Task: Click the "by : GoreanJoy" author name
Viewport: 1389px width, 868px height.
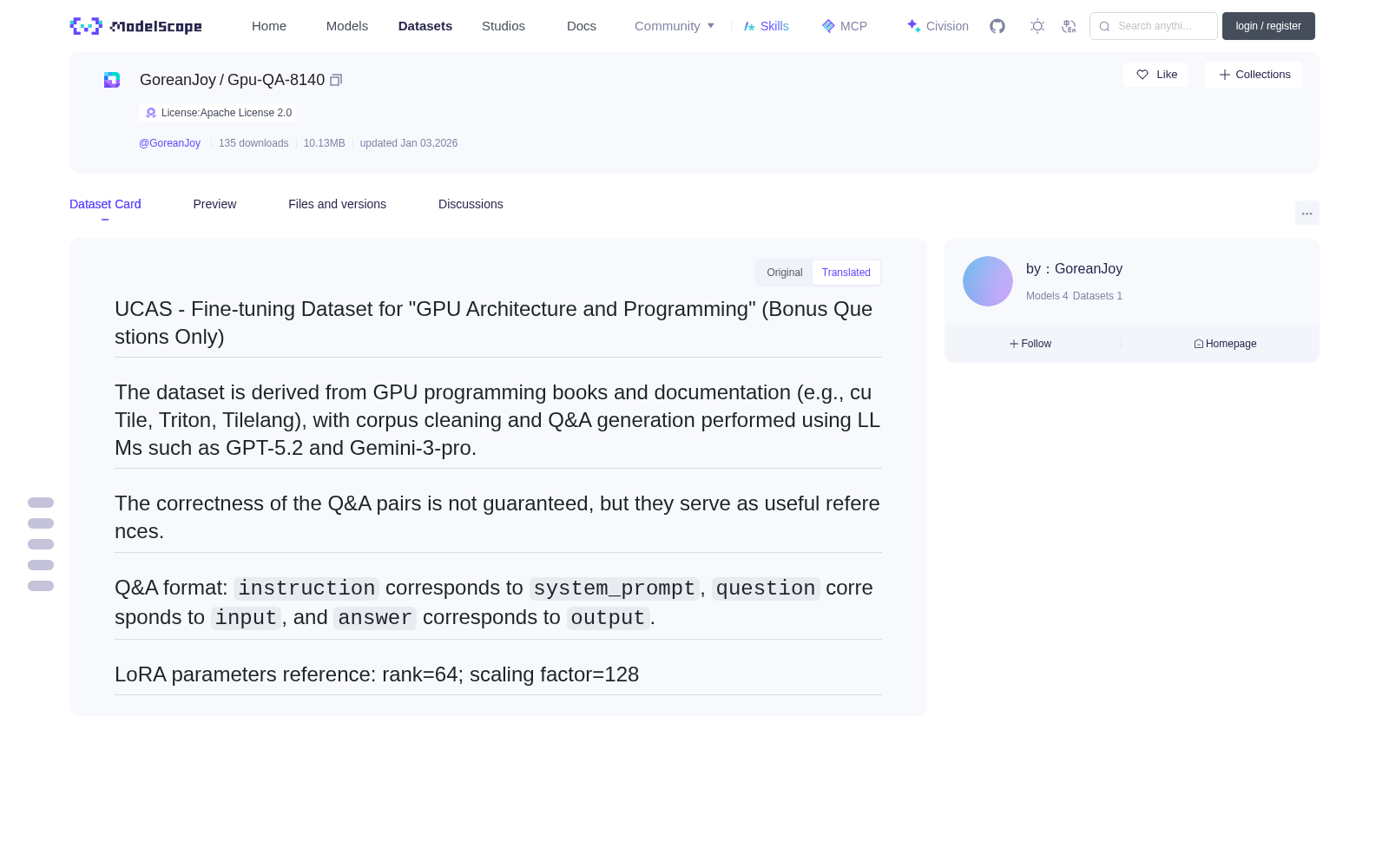Action: pos(1074,269)
